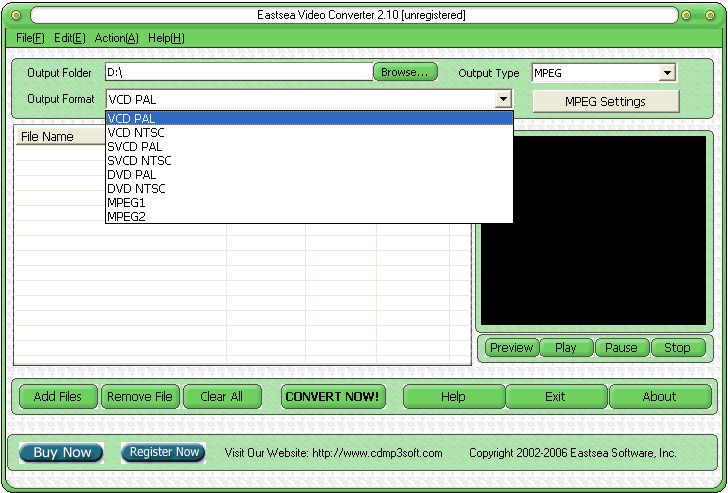Screen dimensions: 728x493
Task: Select VCD NTSC format option
Action: (x=309, y=133)
